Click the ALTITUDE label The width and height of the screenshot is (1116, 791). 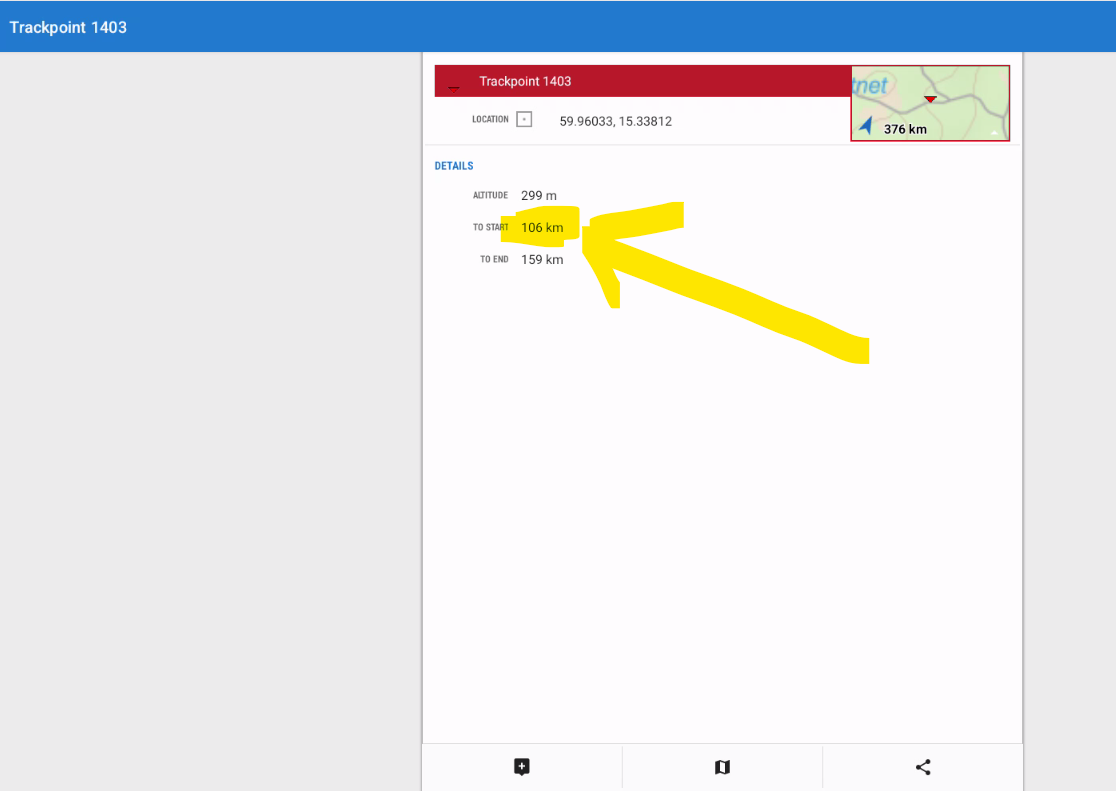click(490, 195)
